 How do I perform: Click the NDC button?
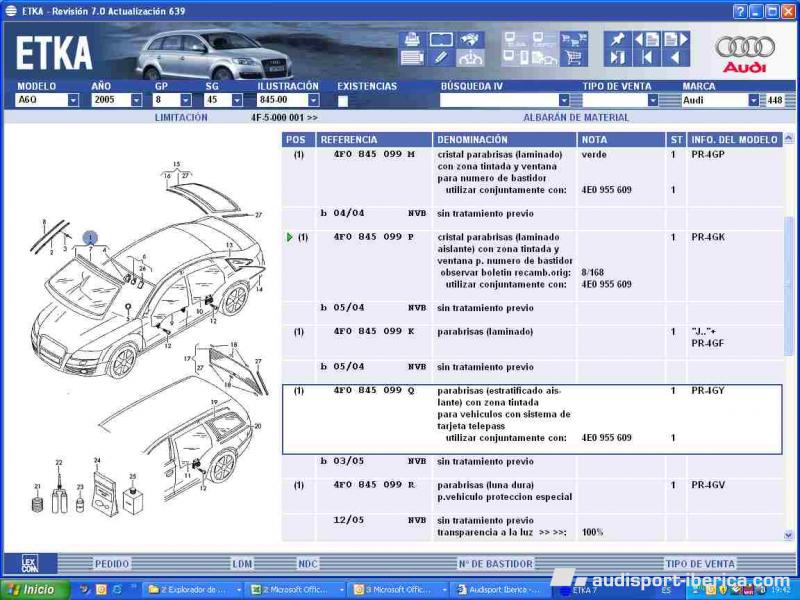tap(308, 564)
